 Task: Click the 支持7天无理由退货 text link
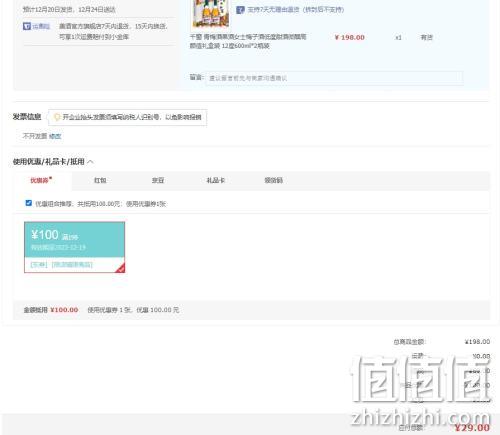coord(295,10)
